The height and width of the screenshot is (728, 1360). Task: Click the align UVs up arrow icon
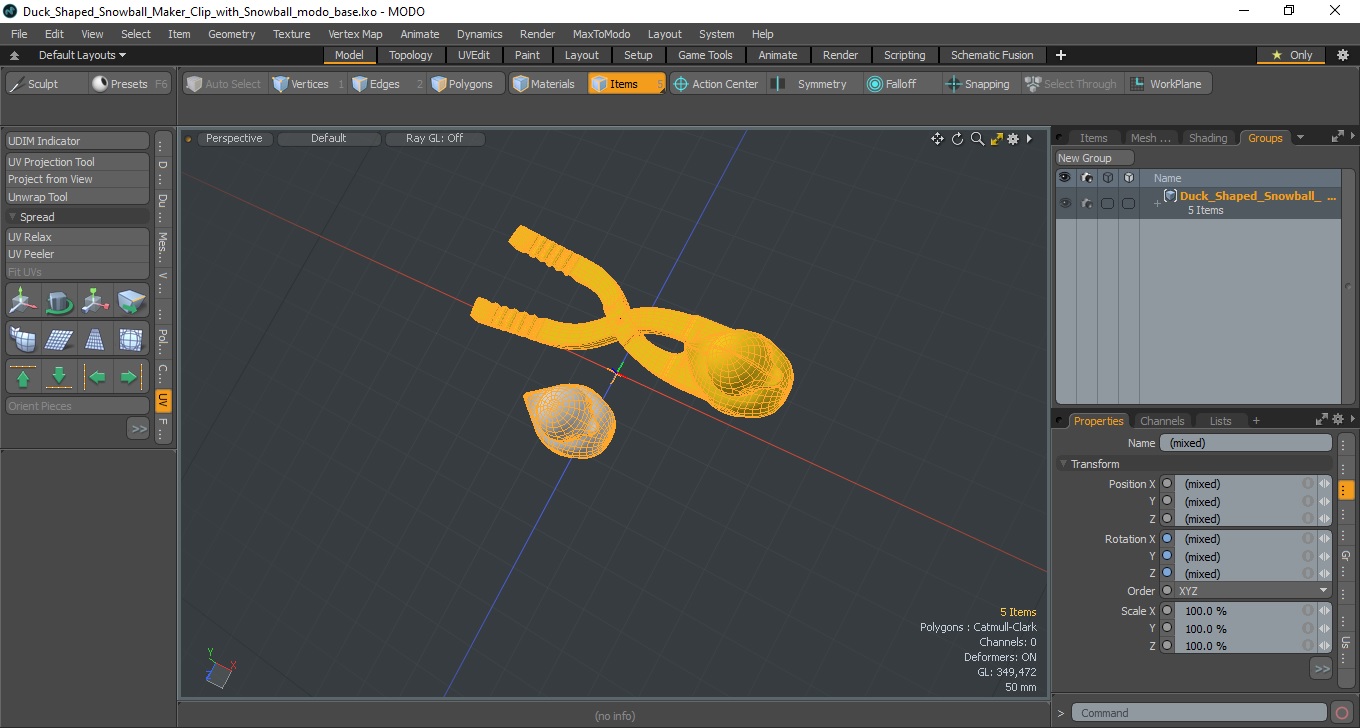23,377
